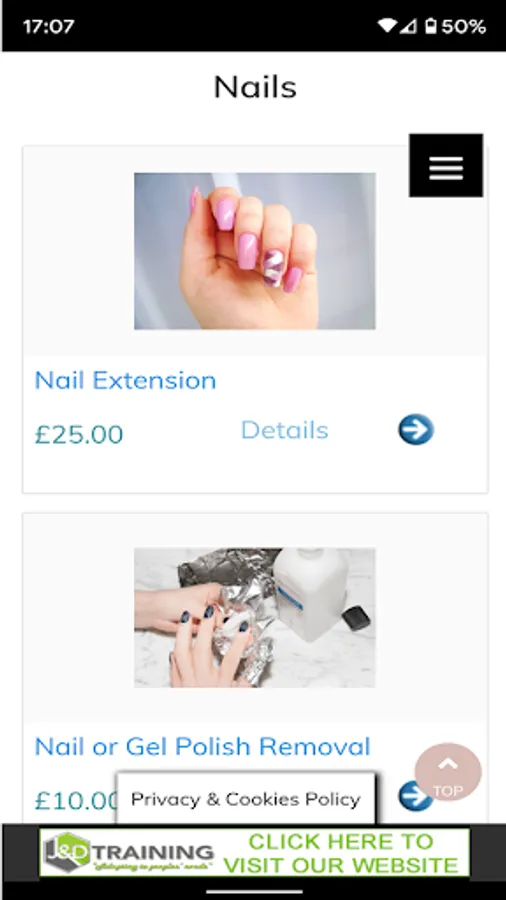The image size is (506, 900).
Task: Tap the £10.00 price text
Action: (76, 800)
